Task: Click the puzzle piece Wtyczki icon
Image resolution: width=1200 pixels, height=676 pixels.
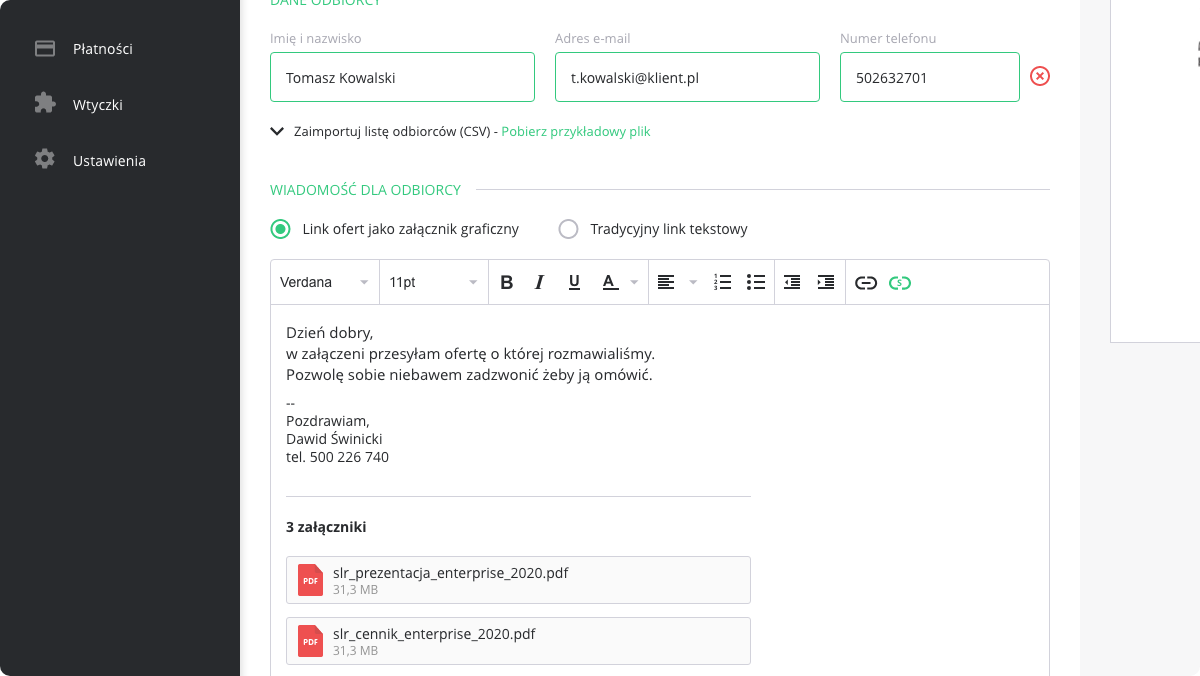Action: (45, 103)
